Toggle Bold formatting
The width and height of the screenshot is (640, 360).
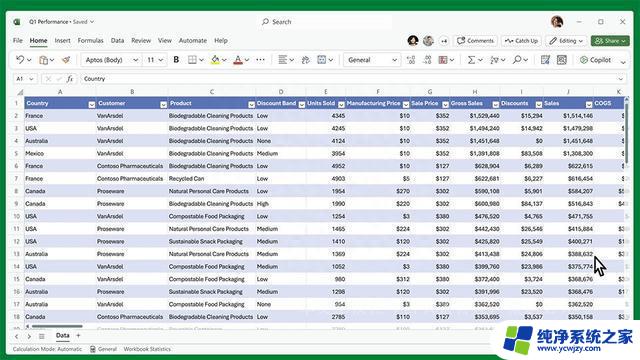pyautogui.click(x=176, y=60)
